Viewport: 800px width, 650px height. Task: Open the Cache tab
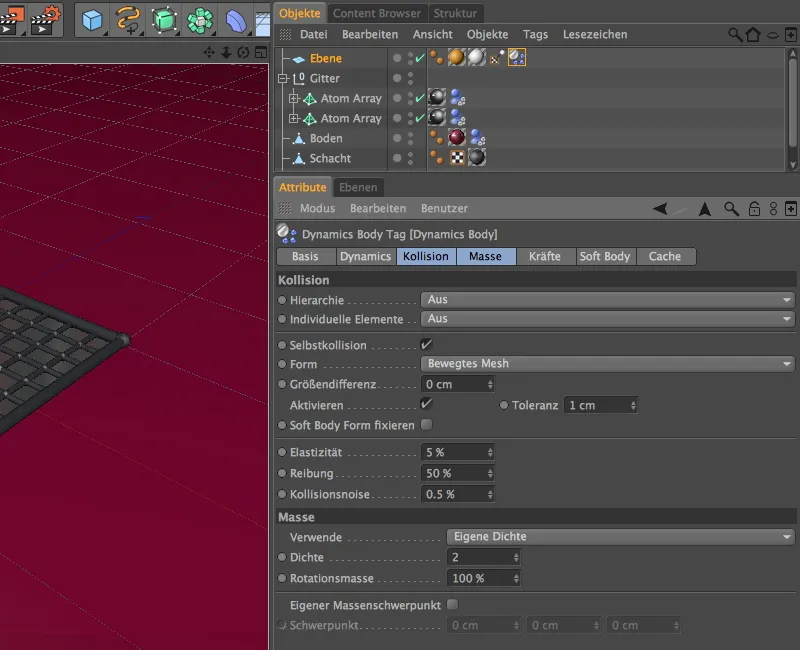pos(665,256)
